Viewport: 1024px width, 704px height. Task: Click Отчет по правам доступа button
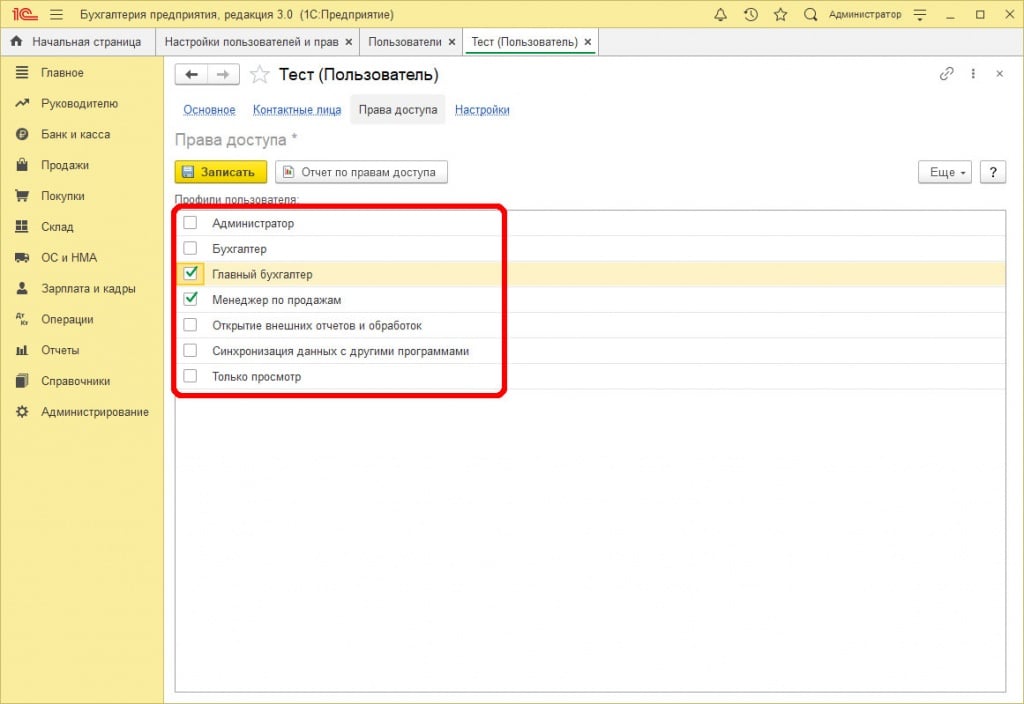click(361, 172)
